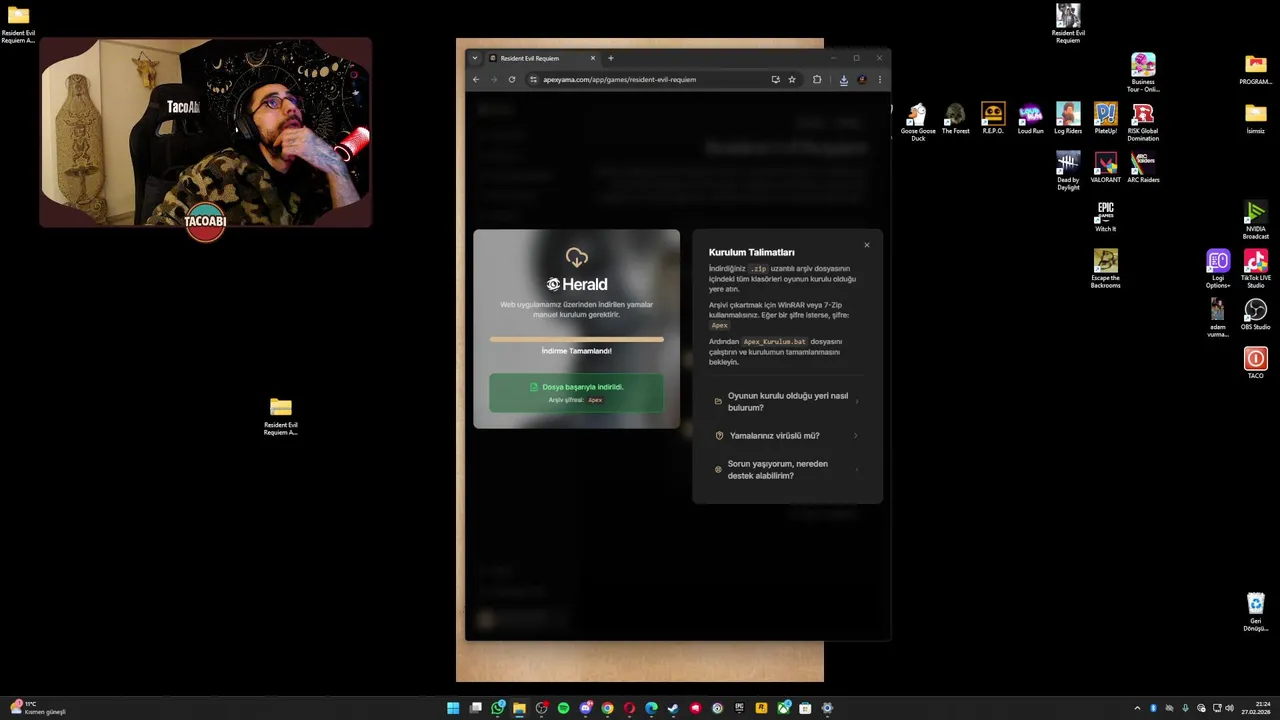
Task: Open PlateUp! desktop shortcut
Action: click(x=1105, y=118)
